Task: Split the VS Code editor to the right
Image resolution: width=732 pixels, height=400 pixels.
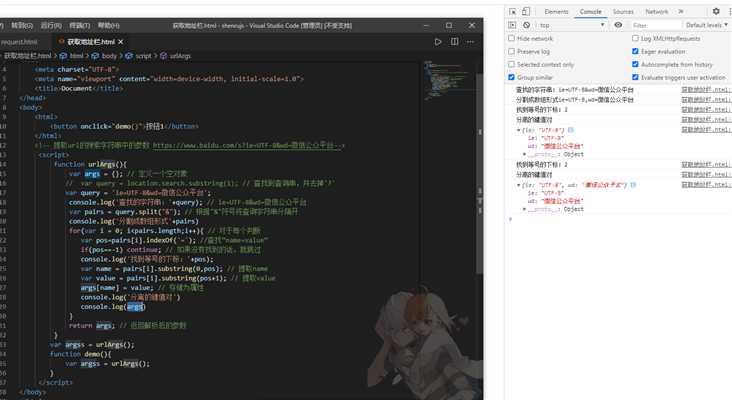Action: (454, 42)
